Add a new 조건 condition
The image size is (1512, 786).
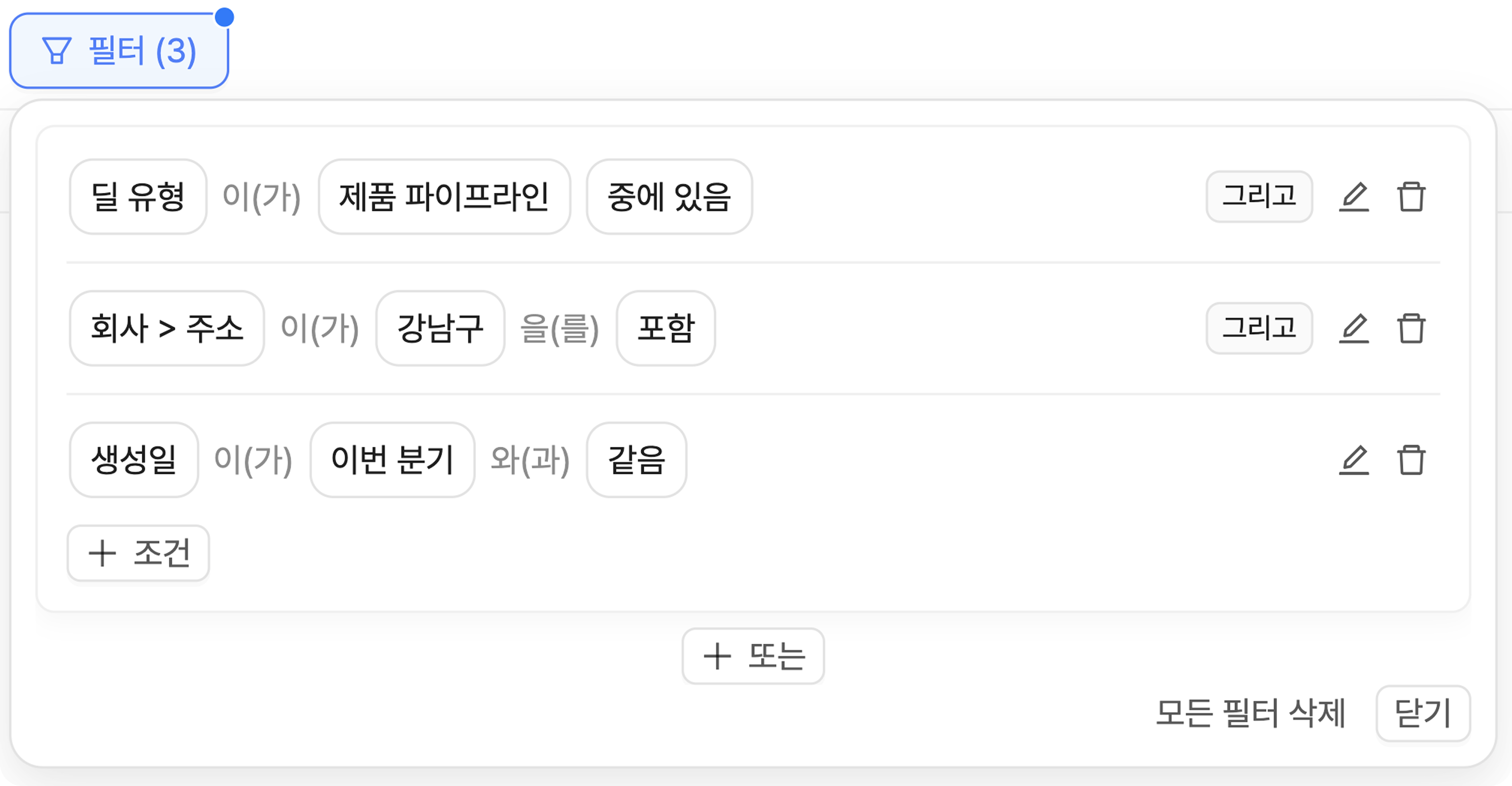pos(138,553)
